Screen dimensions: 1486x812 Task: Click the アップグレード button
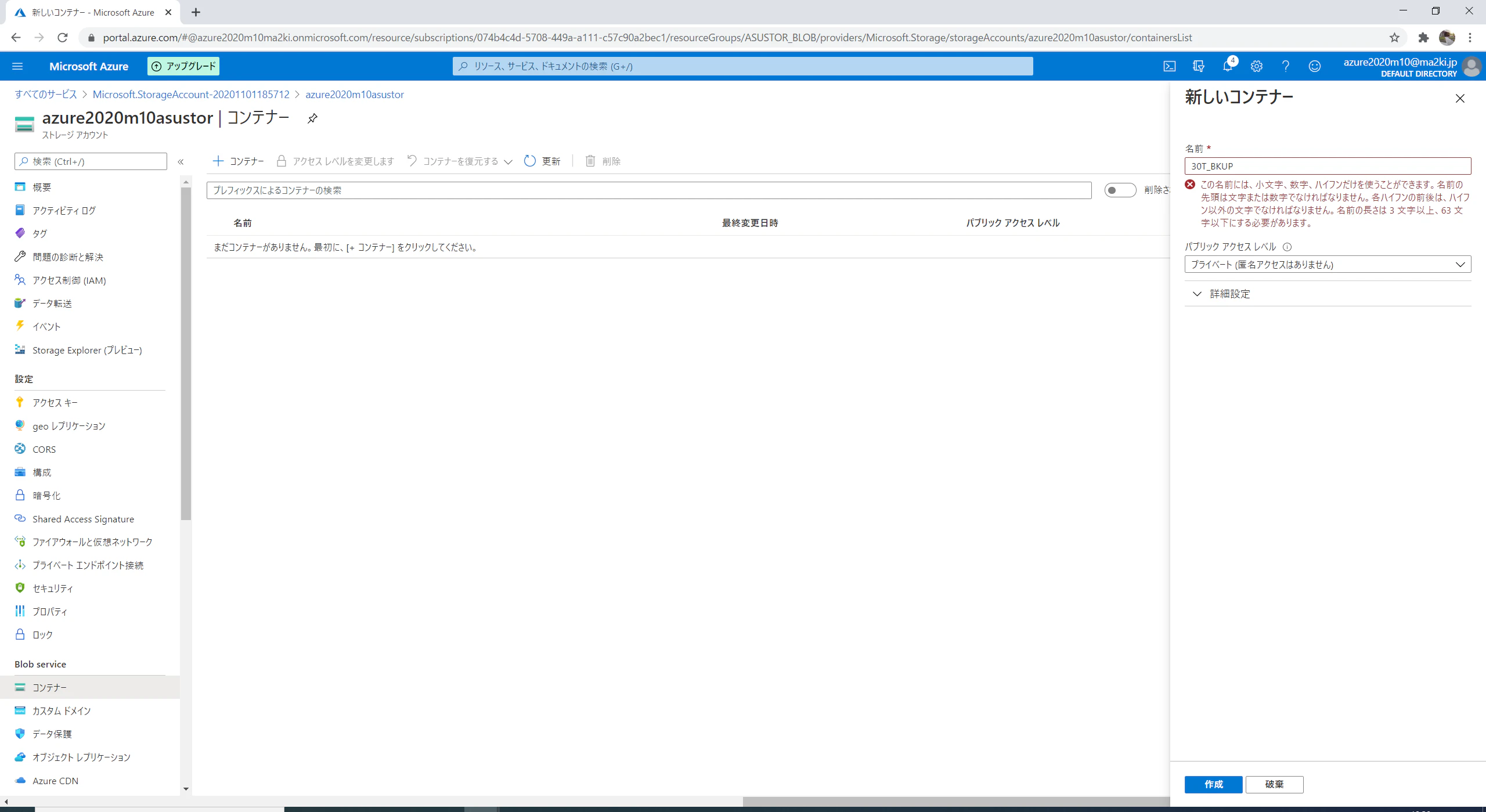pos(183,66)
